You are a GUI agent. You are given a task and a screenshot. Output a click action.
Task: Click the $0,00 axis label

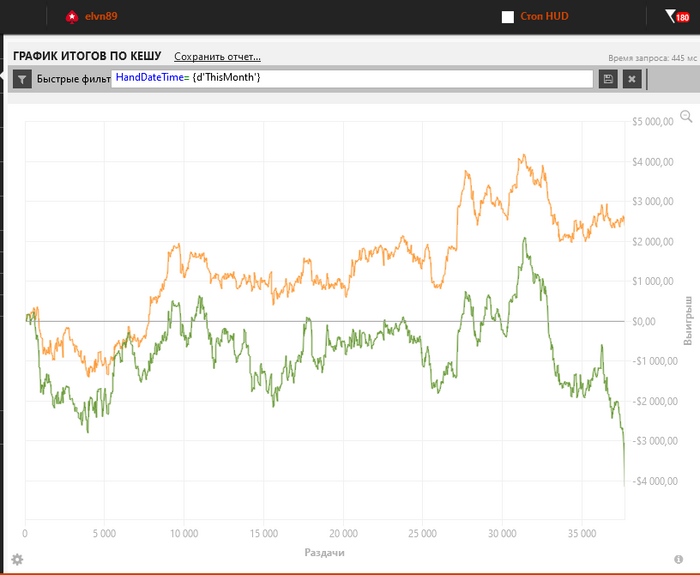pyautogui.click(x=643, y=321)
